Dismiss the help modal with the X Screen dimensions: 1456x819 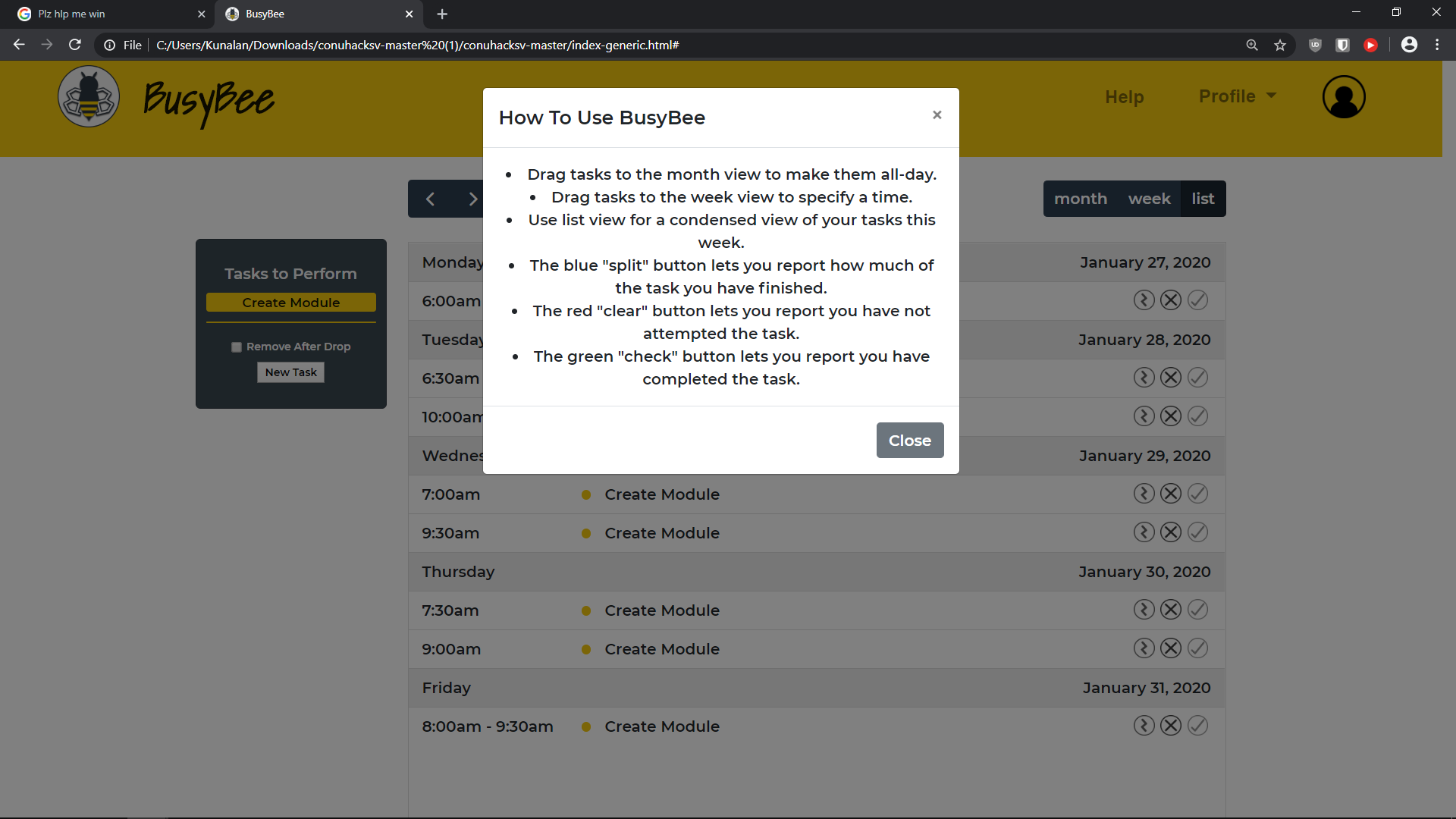coord(937,115)
